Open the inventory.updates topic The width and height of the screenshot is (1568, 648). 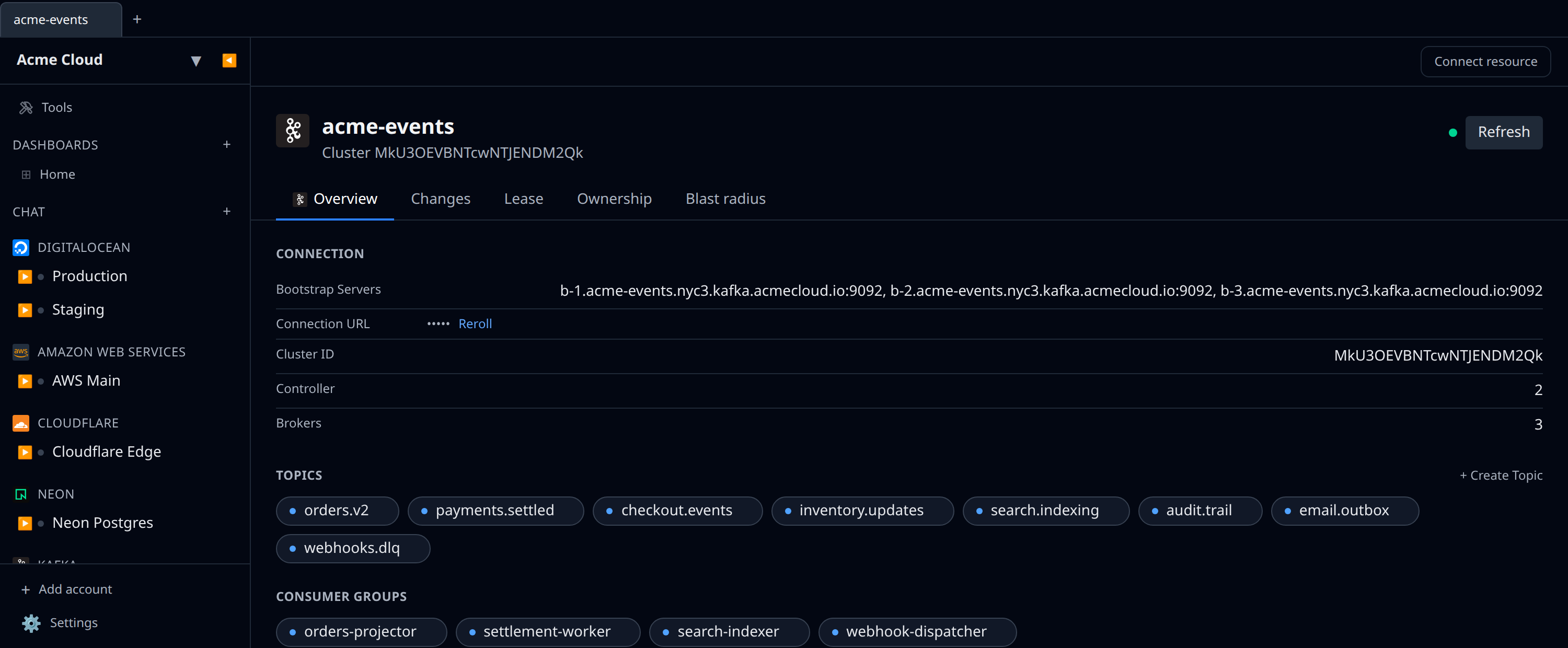862,511
